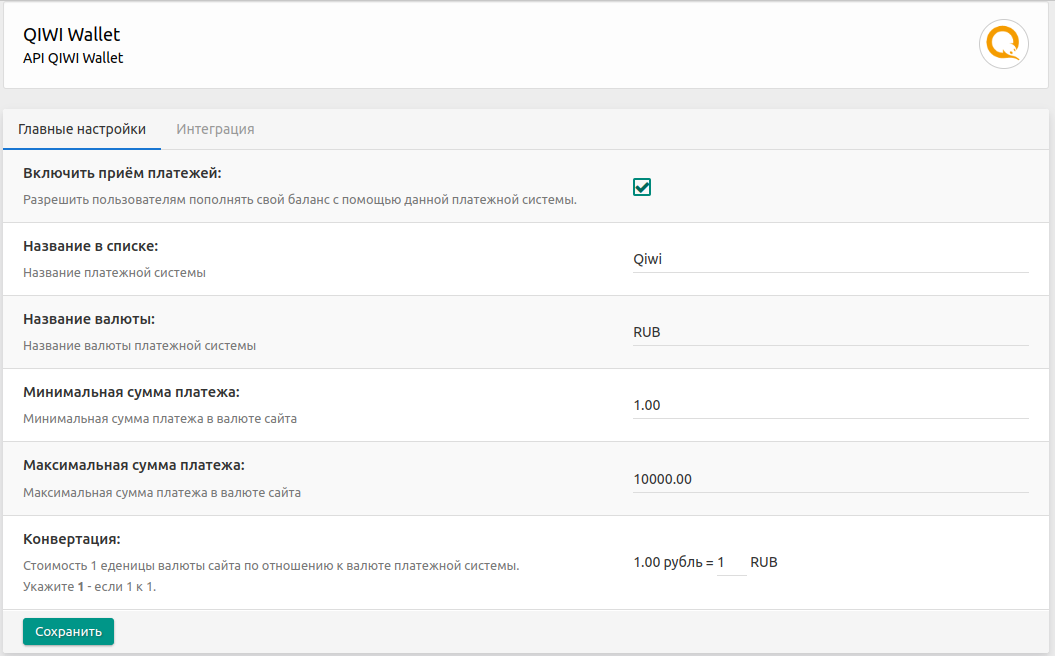Focus the Название в списке field containing Qiwi

[830, 259]
